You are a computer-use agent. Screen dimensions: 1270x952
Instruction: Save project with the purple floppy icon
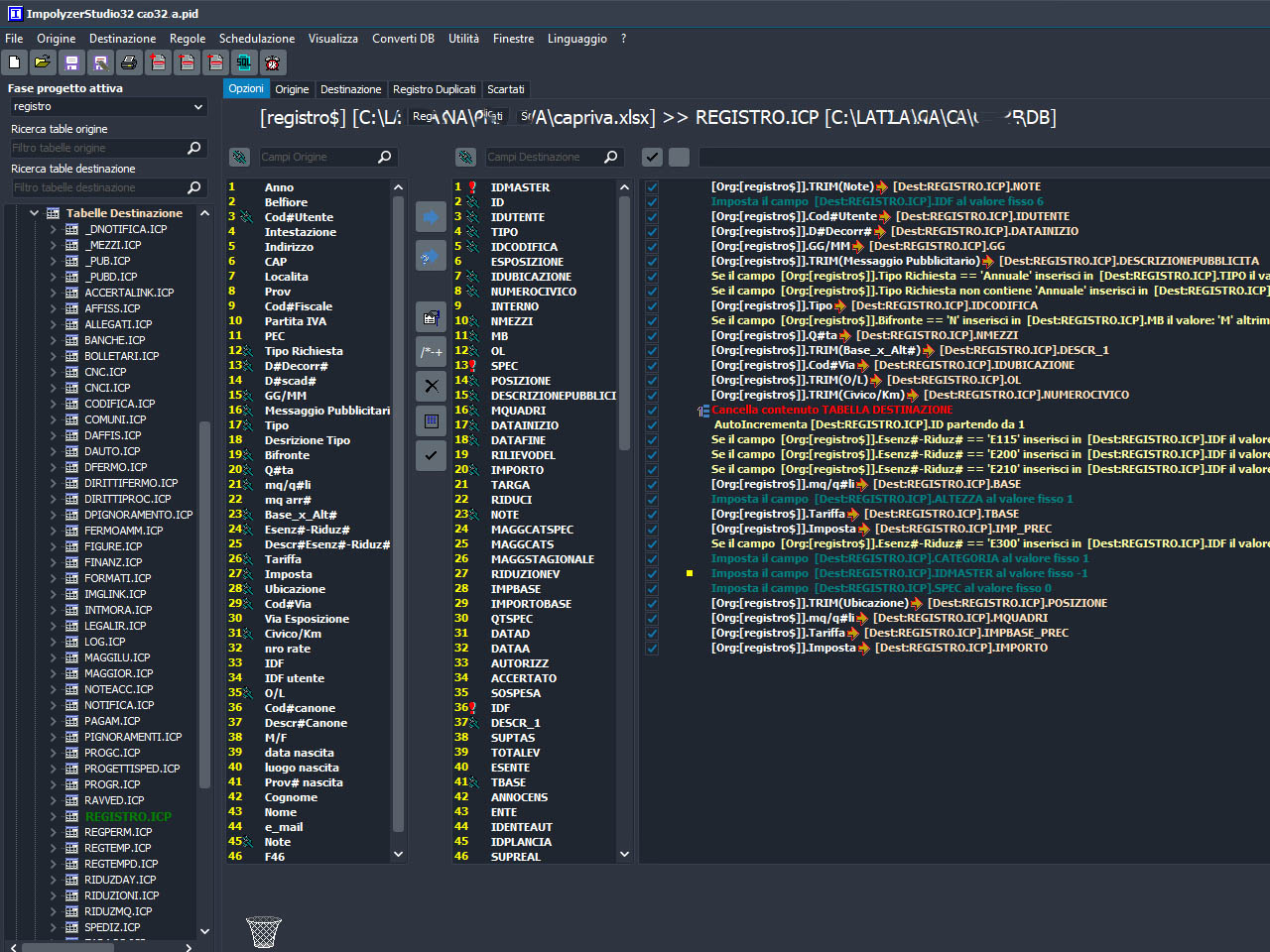[x=71, y=62]
